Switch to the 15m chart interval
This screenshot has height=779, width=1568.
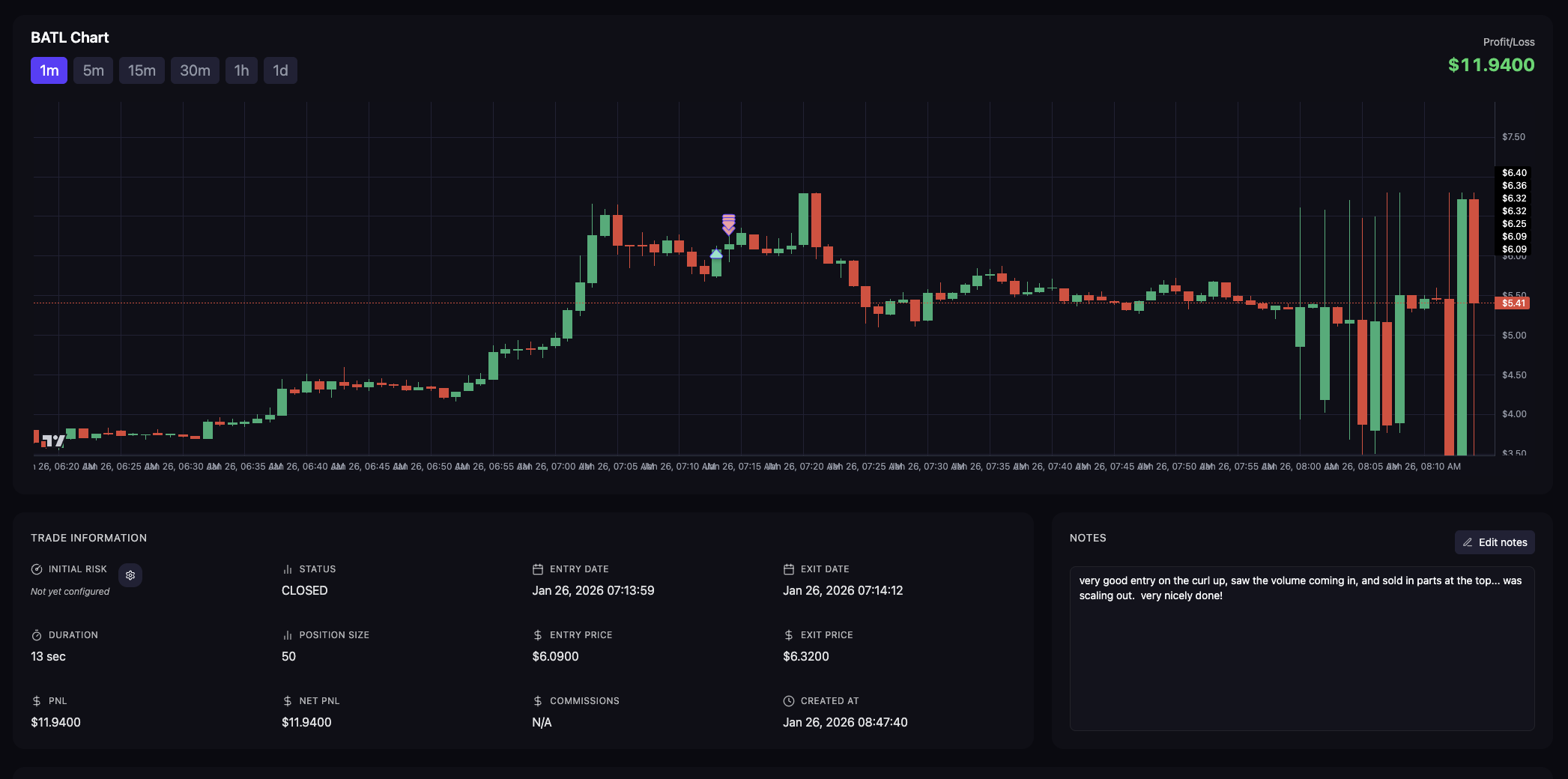click(x=142, y=70)
